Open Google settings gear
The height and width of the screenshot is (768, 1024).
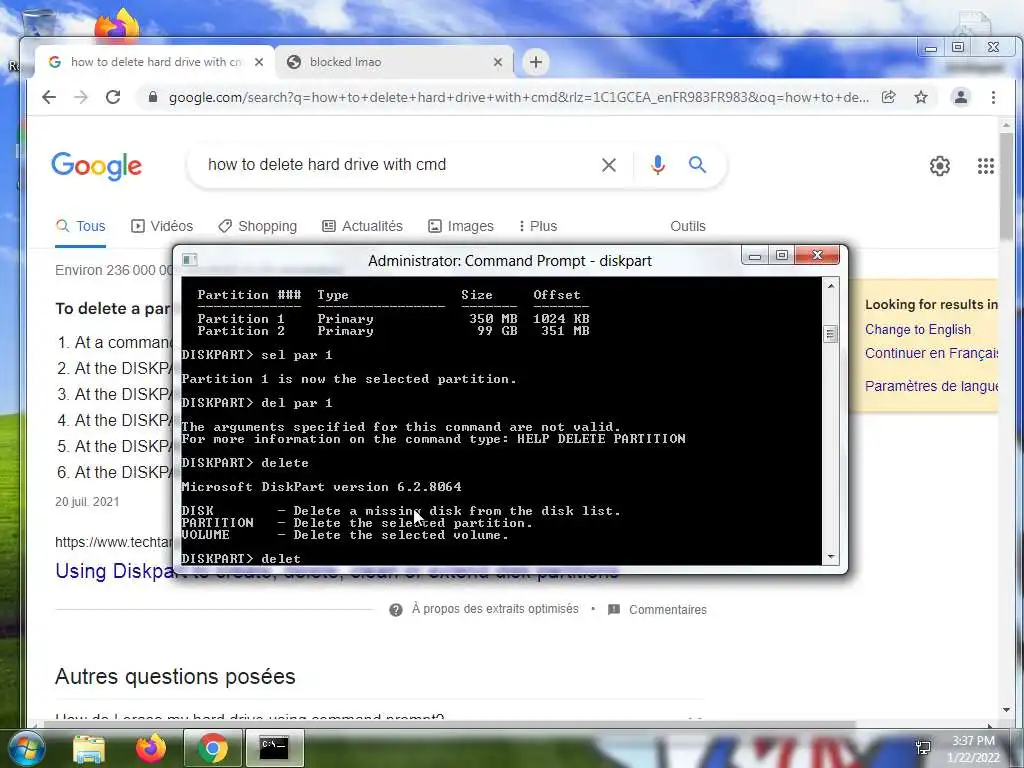[x=940, y=166]
